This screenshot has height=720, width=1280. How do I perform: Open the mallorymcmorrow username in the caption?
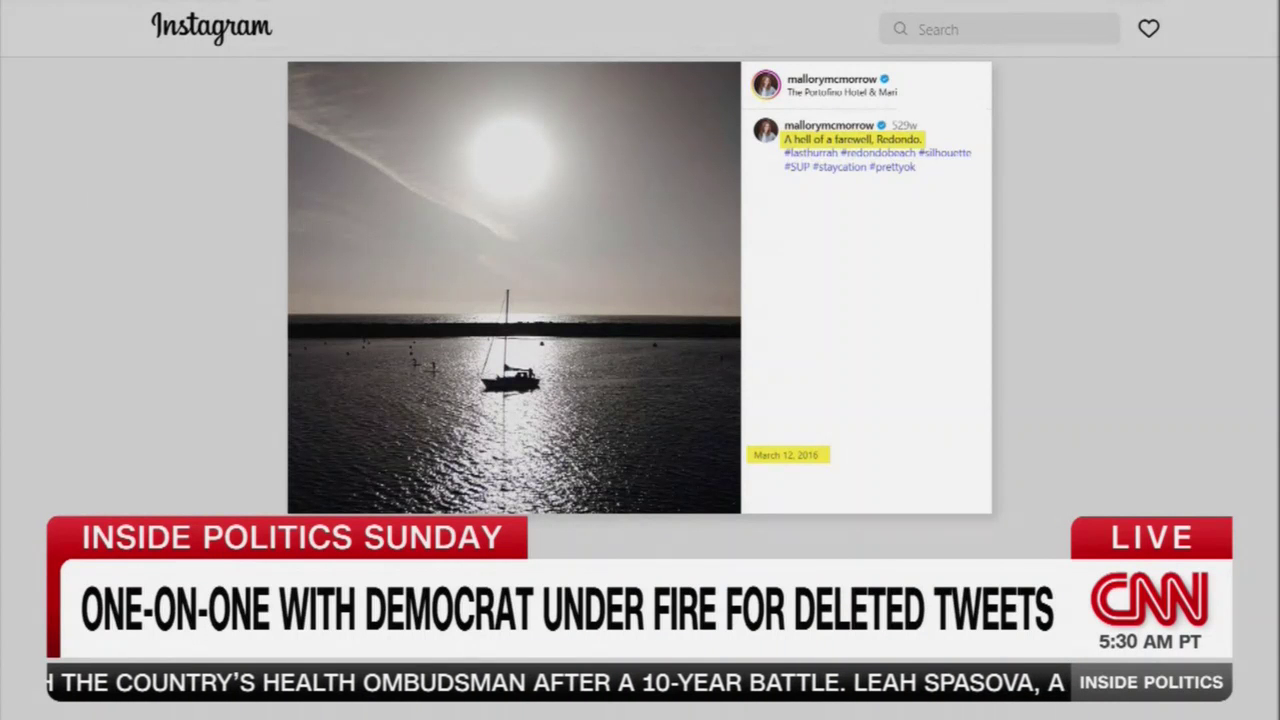(x=829, y=125)
